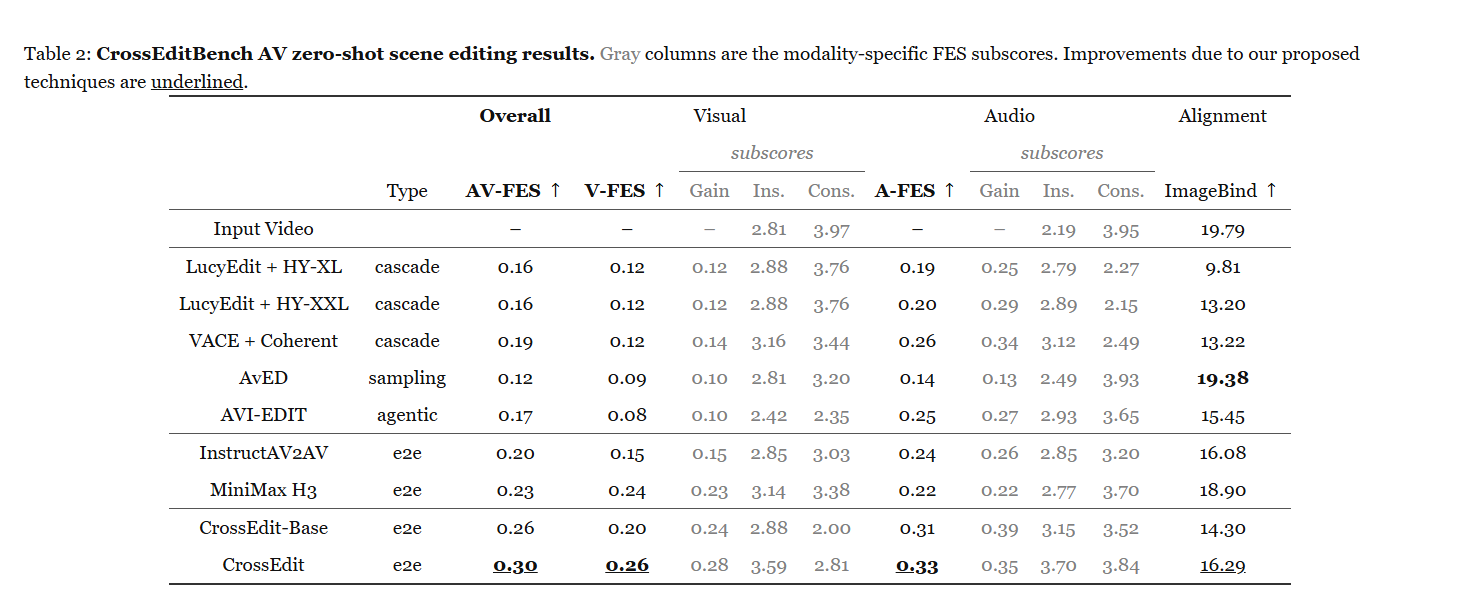Click the Type column header
Viewport: 1460px width, 610px height.
(407, 191)
